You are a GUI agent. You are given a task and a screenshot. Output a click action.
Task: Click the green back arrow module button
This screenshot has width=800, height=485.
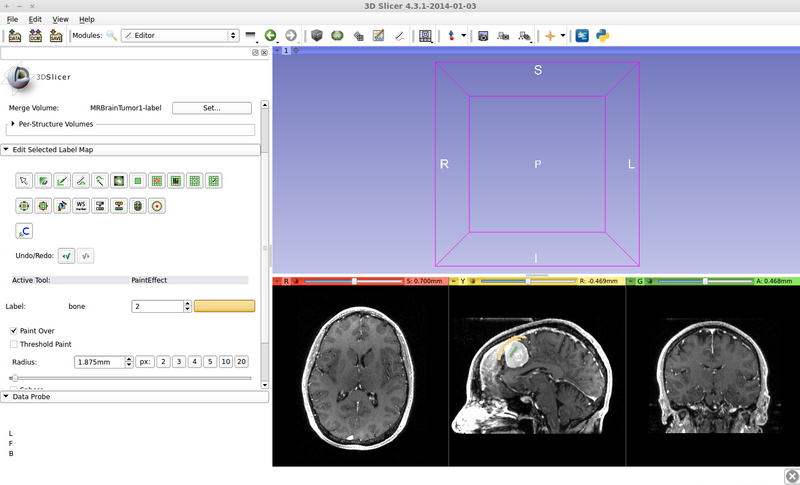click(x=270, y=35)
